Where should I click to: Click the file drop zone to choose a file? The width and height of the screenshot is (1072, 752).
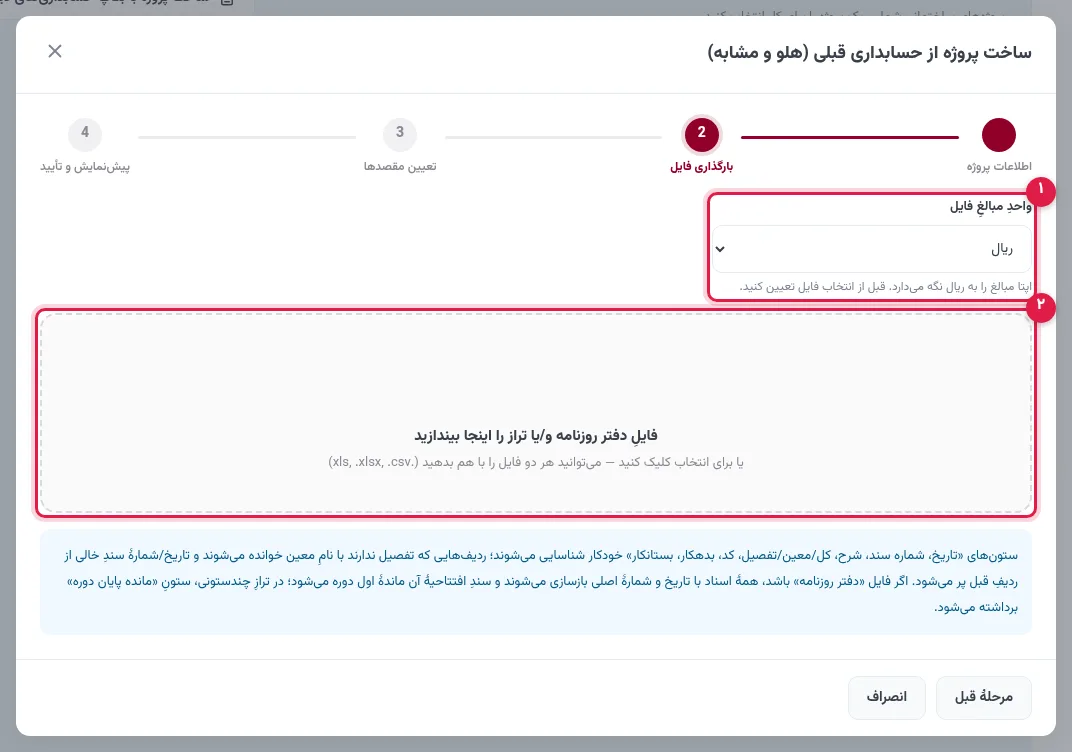point(536,413)
